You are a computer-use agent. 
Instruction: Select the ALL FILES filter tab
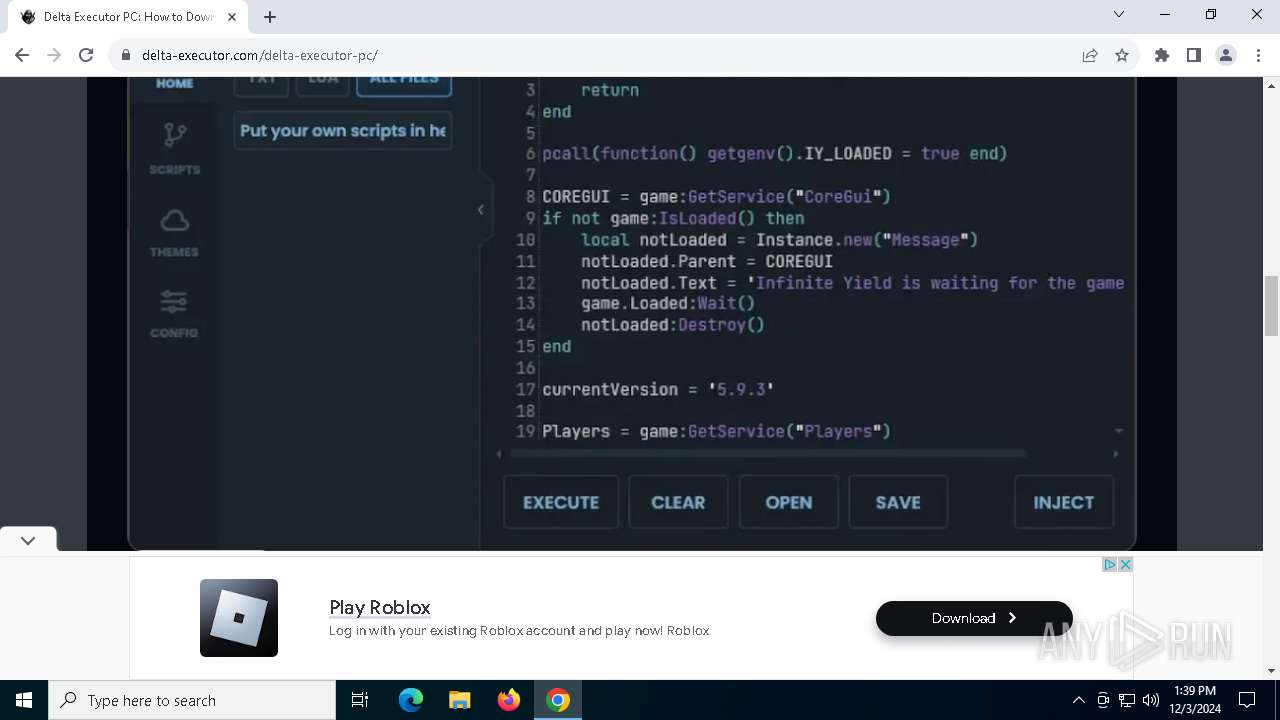[404, 84]
